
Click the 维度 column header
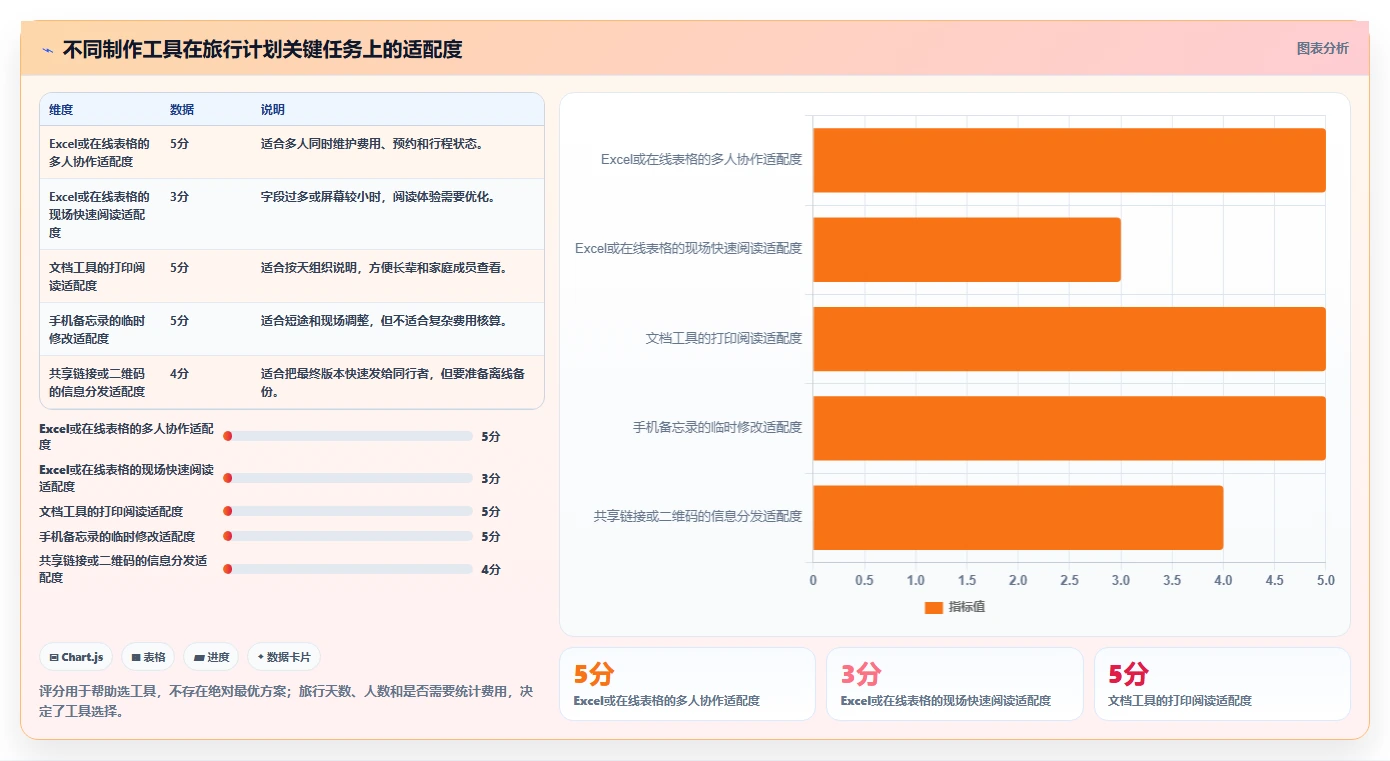(x=61, y=109)
